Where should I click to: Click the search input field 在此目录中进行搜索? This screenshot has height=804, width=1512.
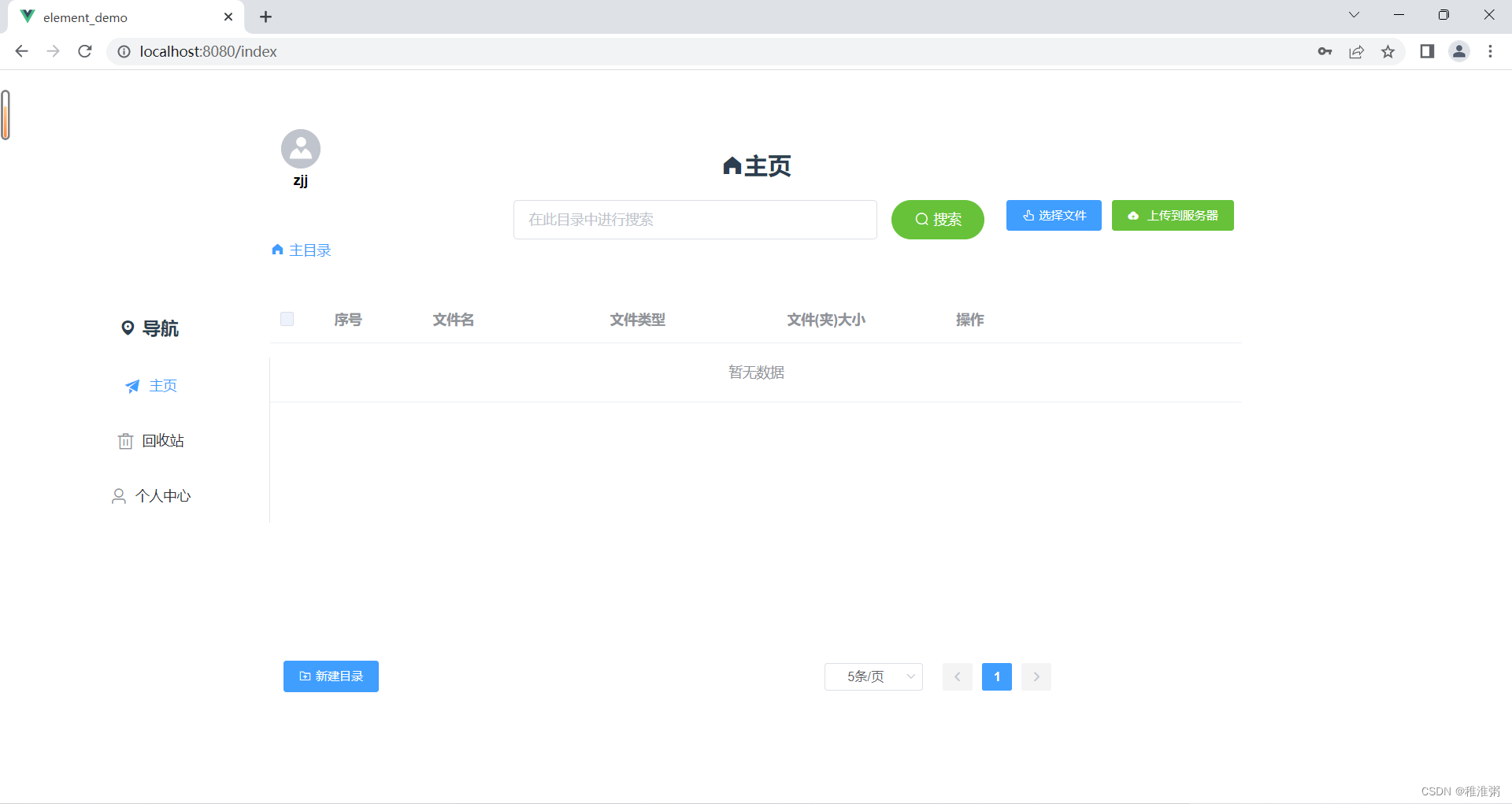click(694, 220)
